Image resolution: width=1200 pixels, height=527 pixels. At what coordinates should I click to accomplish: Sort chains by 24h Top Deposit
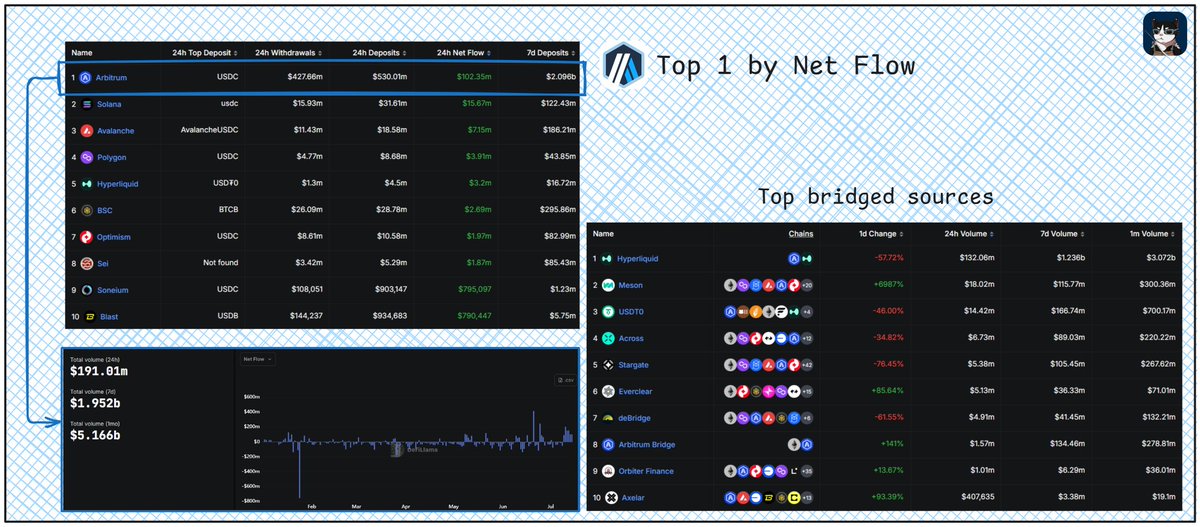[x=206, y=52]
